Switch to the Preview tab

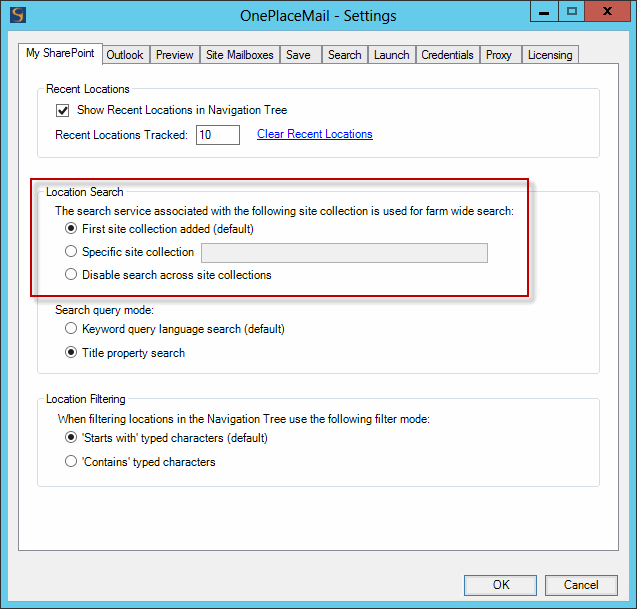coord(175,55)
